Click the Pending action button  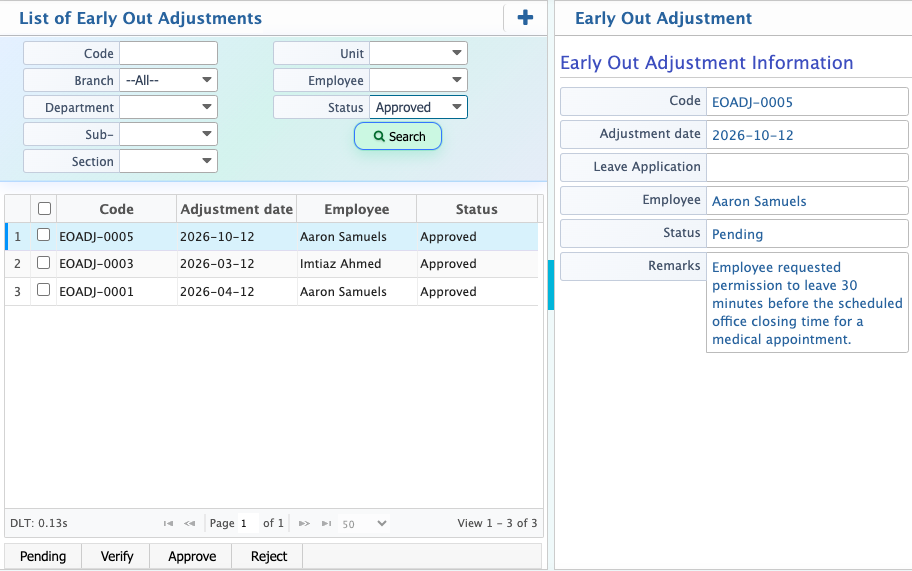pos(43,556)
